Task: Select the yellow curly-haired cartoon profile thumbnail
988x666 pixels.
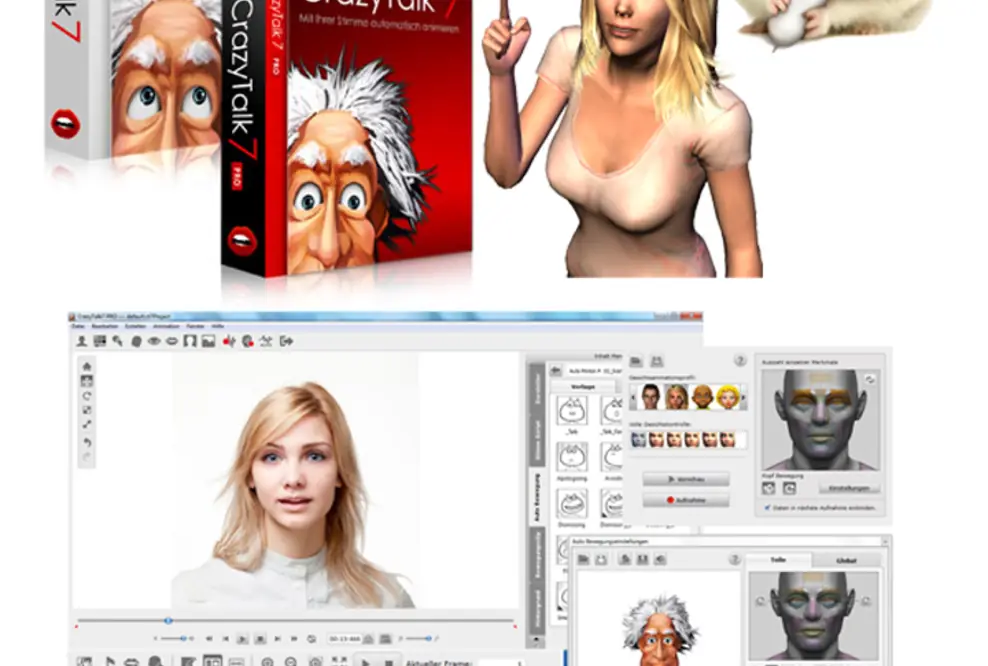Action: 727,397
